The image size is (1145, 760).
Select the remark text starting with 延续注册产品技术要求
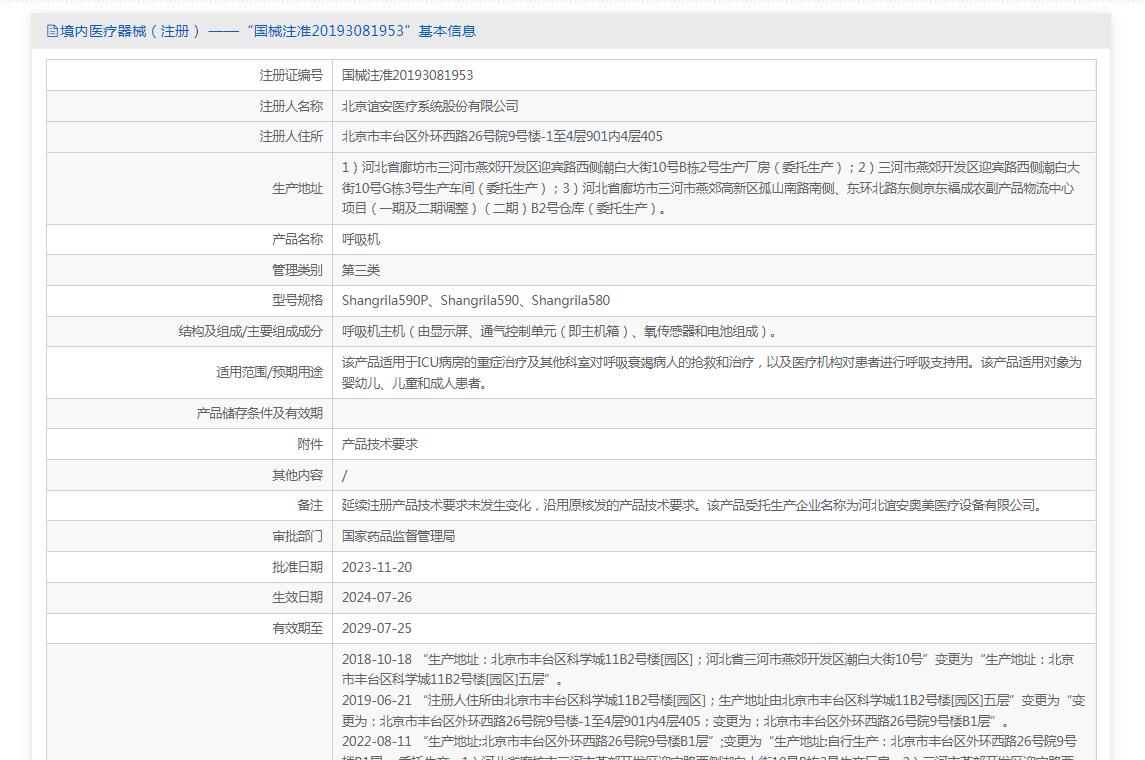[x=693, y=505]
